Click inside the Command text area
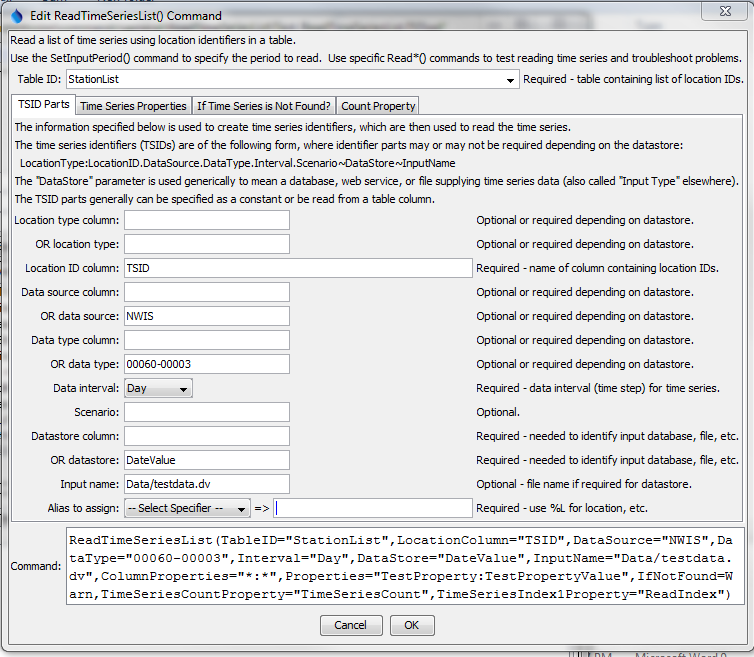 click(x=405, y=567)
